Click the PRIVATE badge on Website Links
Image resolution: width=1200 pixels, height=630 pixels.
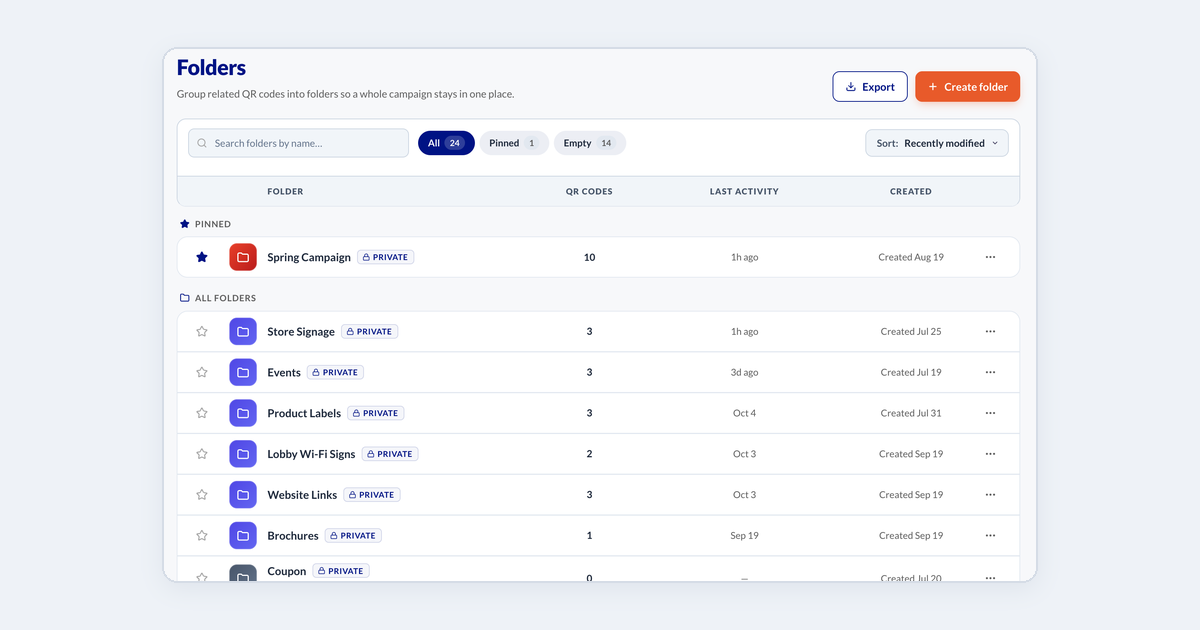click(x=372, y=495)
